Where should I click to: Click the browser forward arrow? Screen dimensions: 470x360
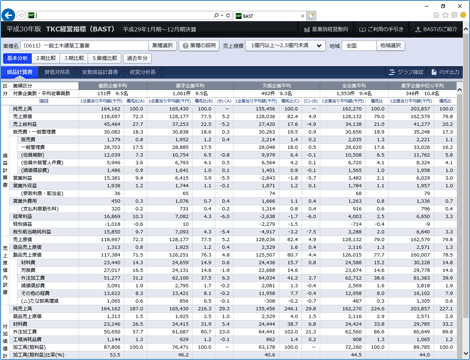click(x=21, y=15)
